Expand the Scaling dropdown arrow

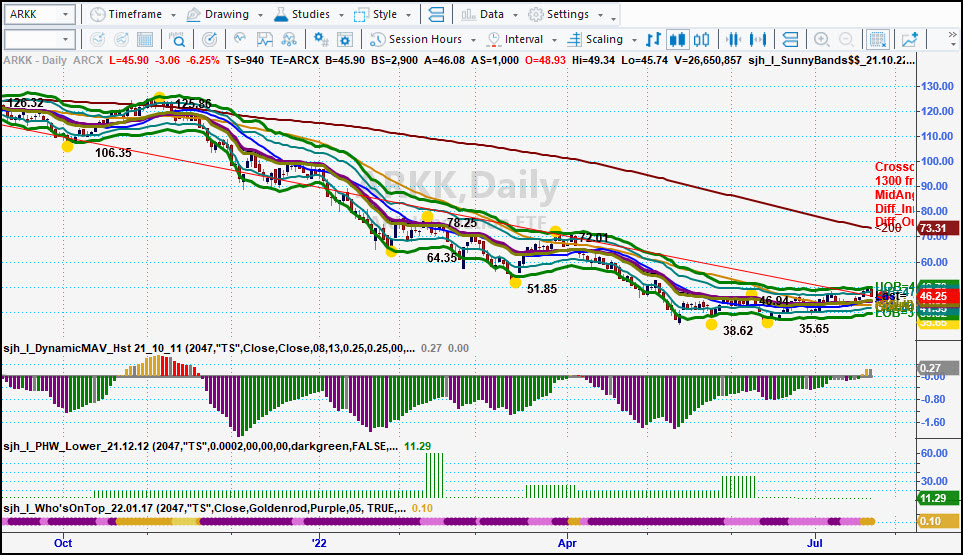click(x=634, y=40)
